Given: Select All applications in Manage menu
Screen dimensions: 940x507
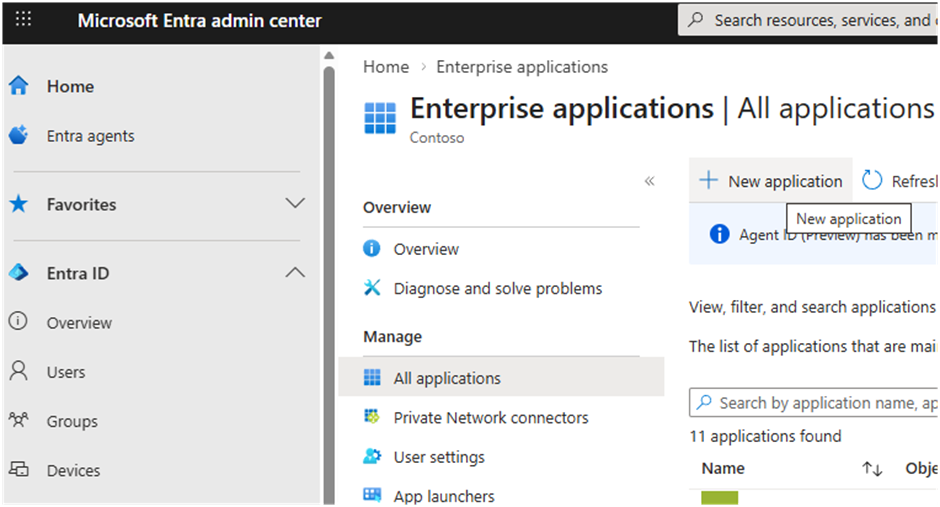Looking at the screenshot, I should pos(446,378).
